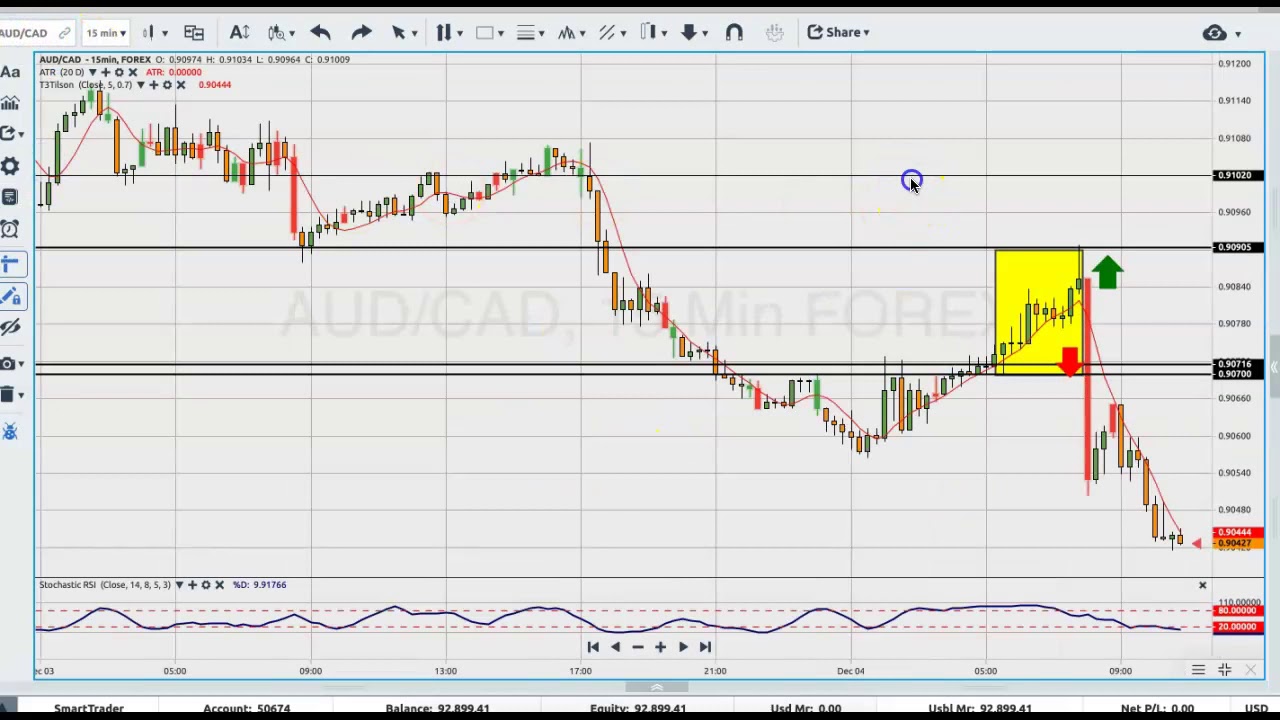Click the chart menu lines icon bottom right
1280x720 pixels.
(x=1198, y=670)
